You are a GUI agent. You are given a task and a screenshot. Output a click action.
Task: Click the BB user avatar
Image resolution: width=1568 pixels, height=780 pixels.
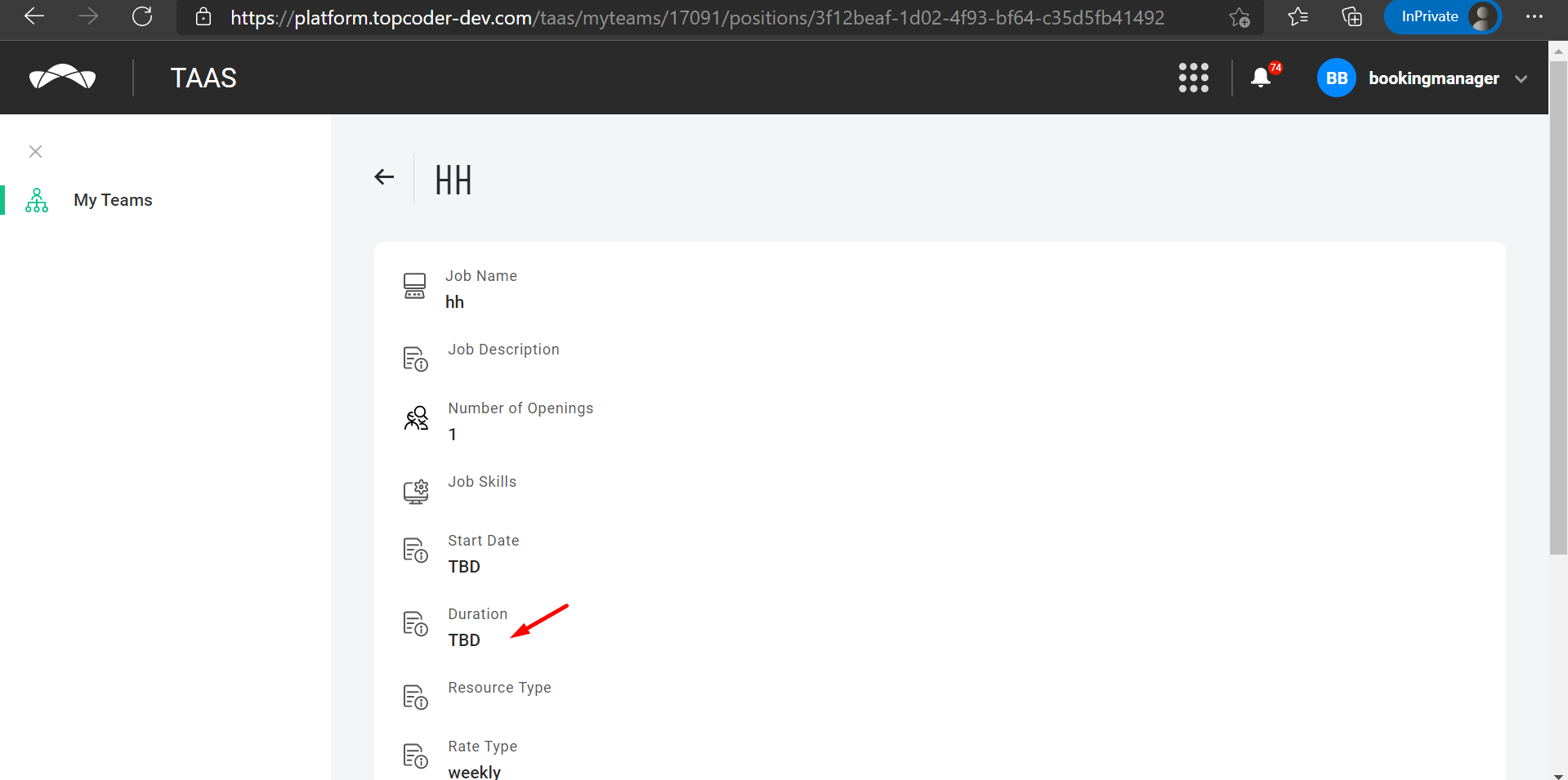[x=1337, y=78]
